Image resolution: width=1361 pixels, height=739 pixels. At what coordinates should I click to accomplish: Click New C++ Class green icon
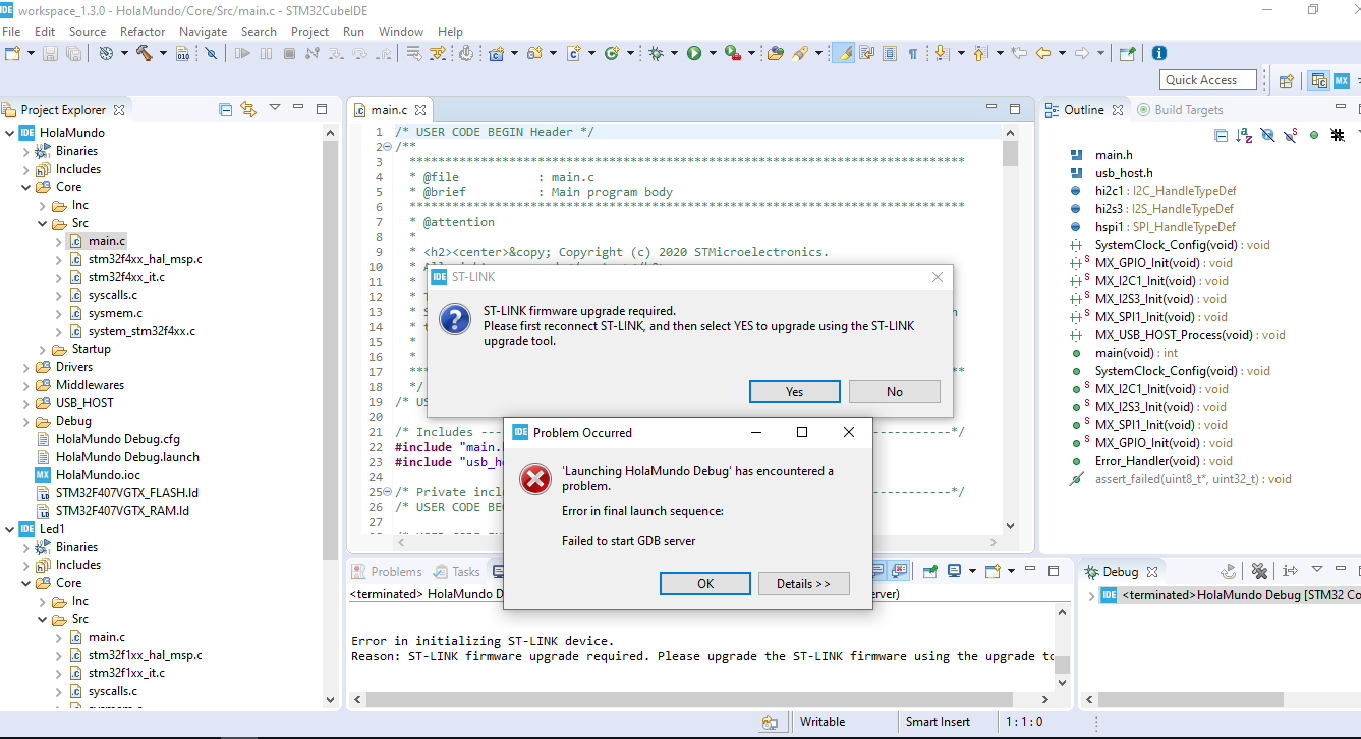[x=612, y=53]
